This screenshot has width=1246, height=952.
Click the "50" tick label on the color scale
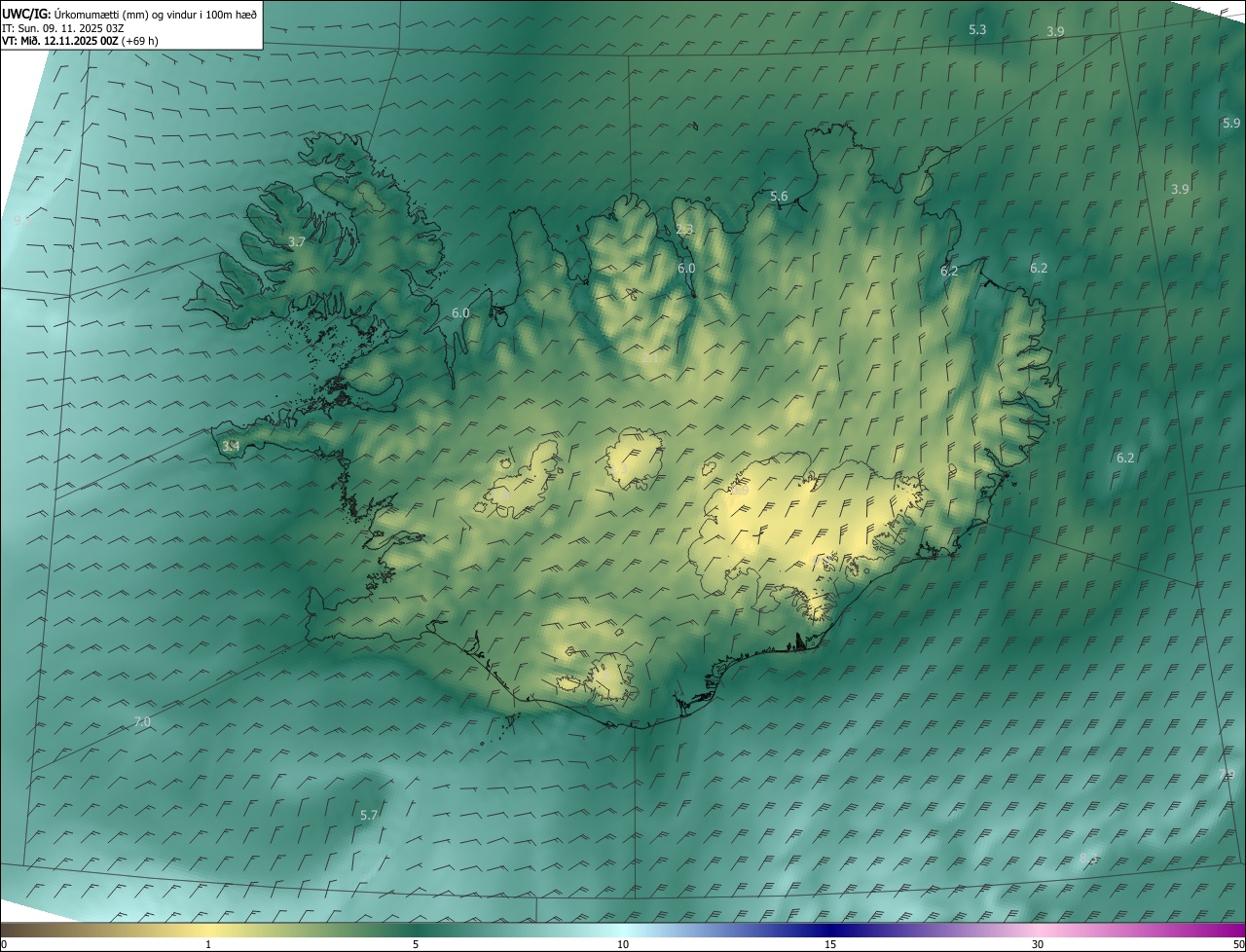pos(1237,944)
